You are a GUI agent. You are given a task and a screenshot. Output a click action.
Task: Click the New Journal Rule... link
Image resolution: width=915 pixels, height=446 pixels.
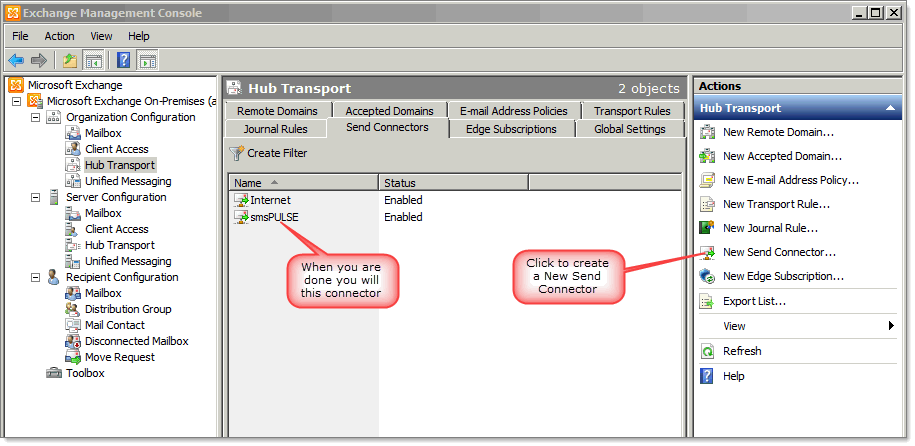(x=770, y=228)
